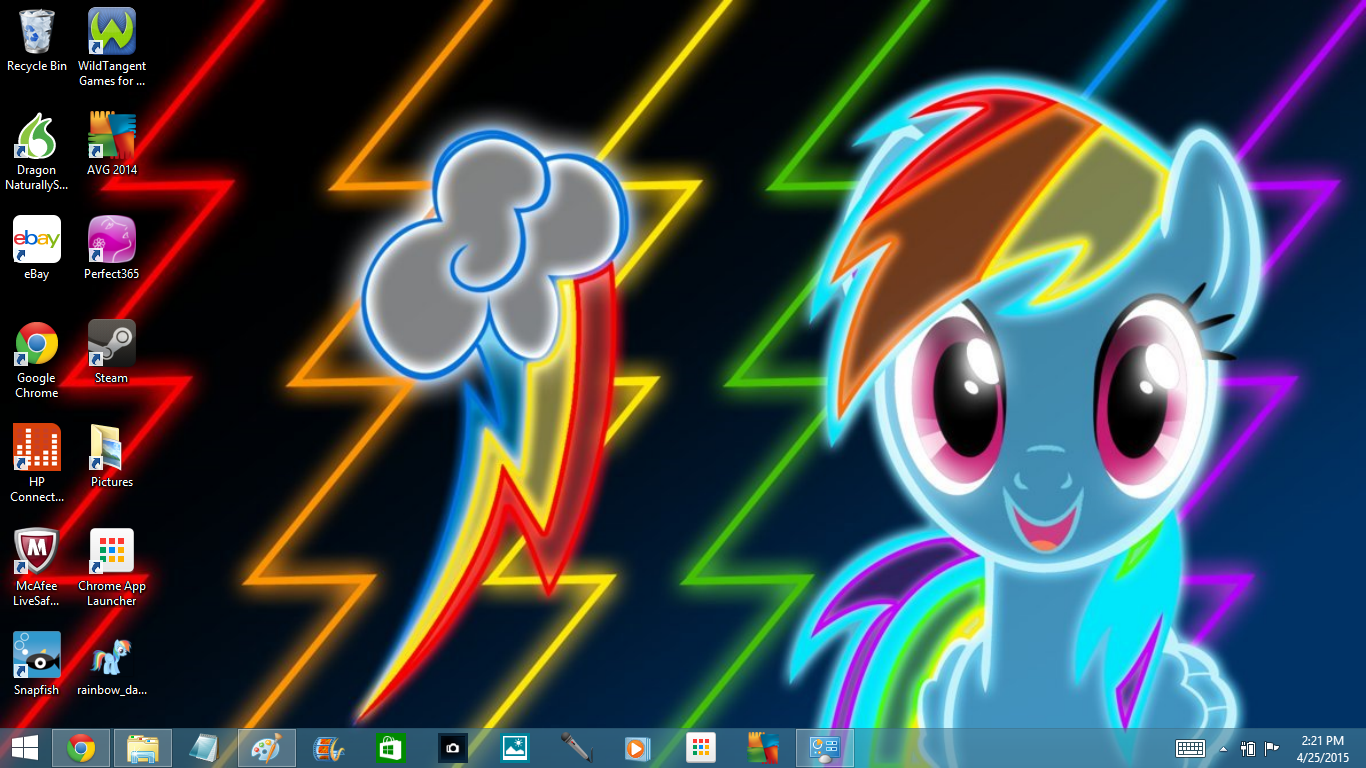This screenshot has height=768, width=1366.
Task: Select the Pictures folder desktop shortcut
Action: pos(112,456)
